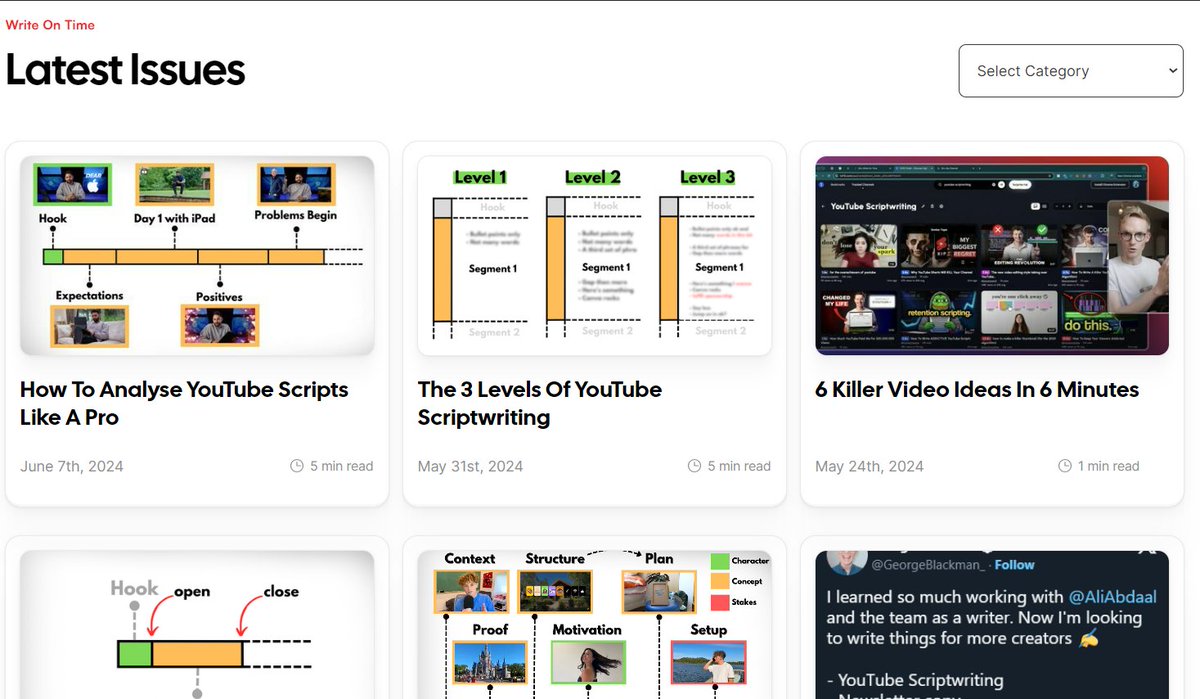
Task: Click the Hook open close diagram thumbnail
Action: (197, 624)
